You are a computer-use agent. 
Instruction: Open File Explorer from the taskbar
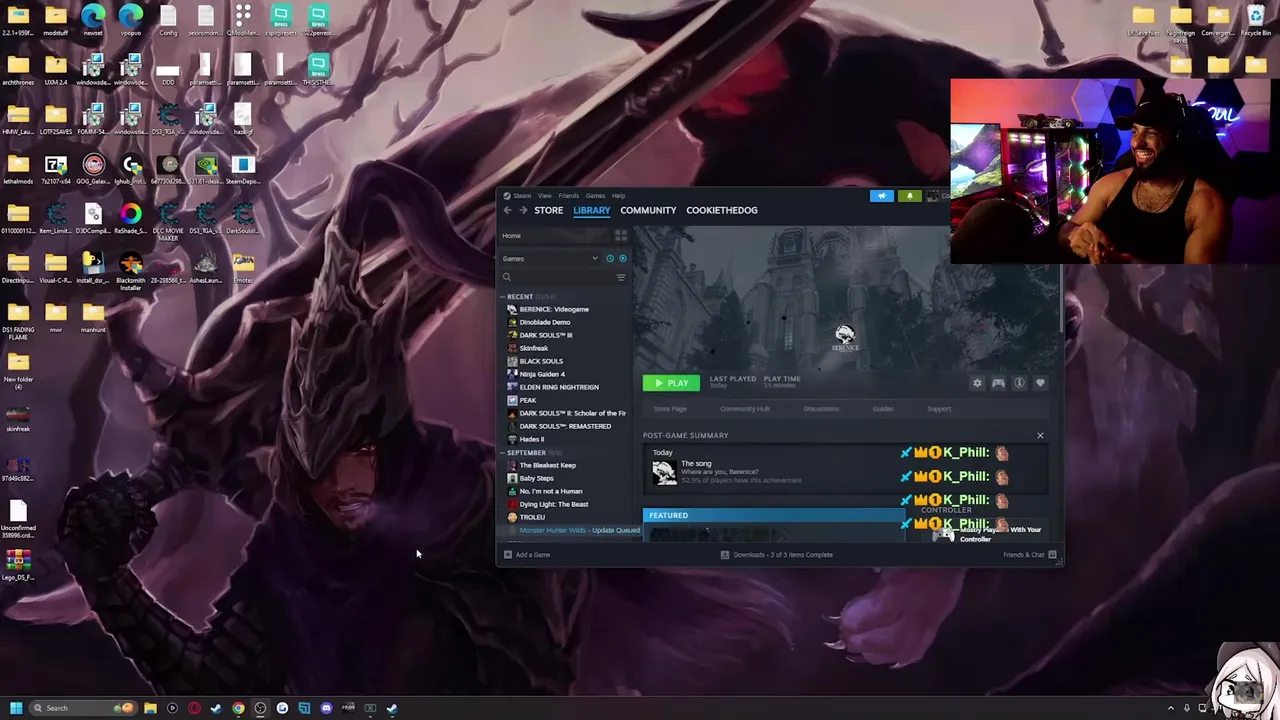tap(150, 708)
